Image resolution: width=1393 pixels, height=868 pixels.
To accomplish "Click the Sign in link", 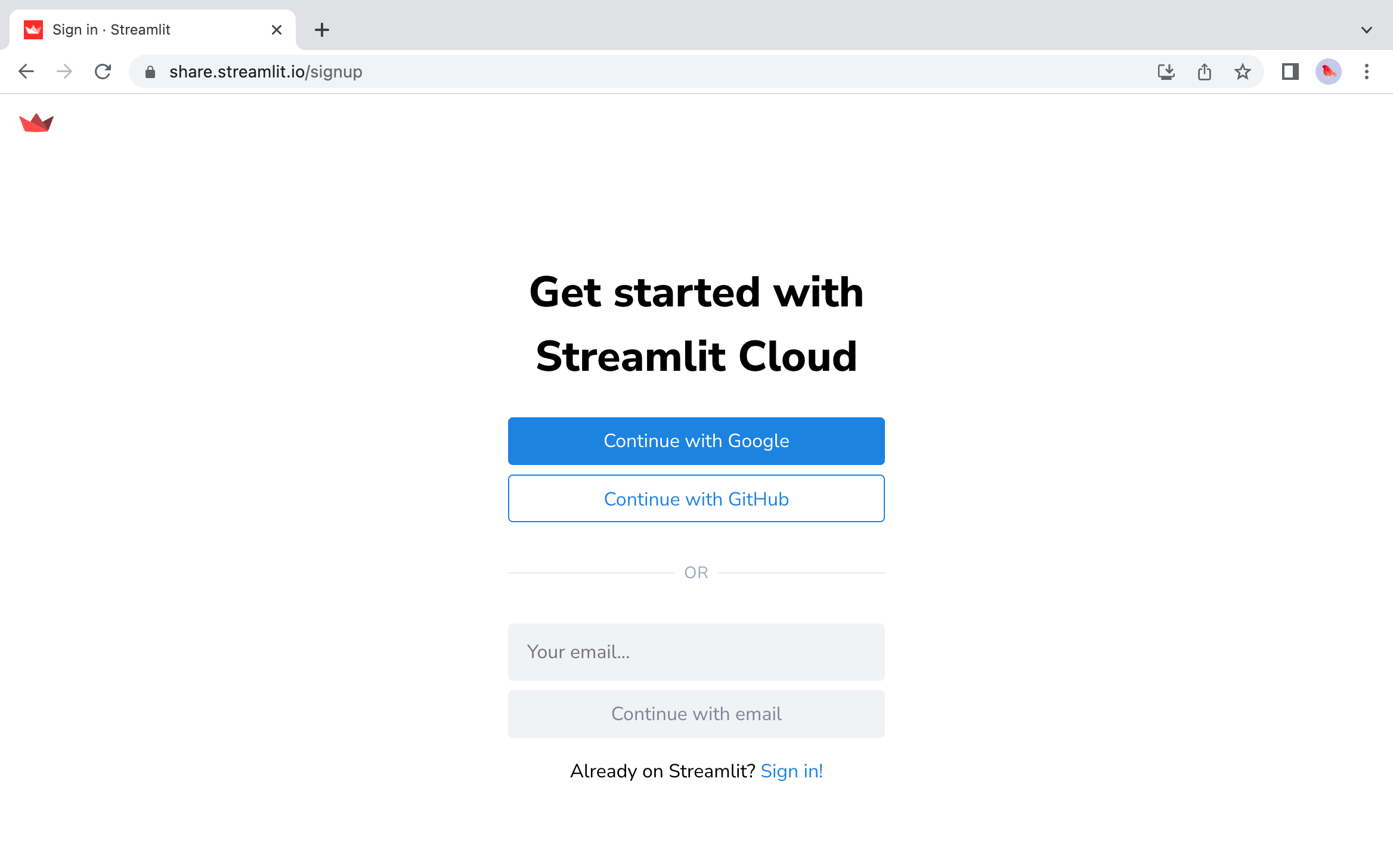I will point(792,771).
